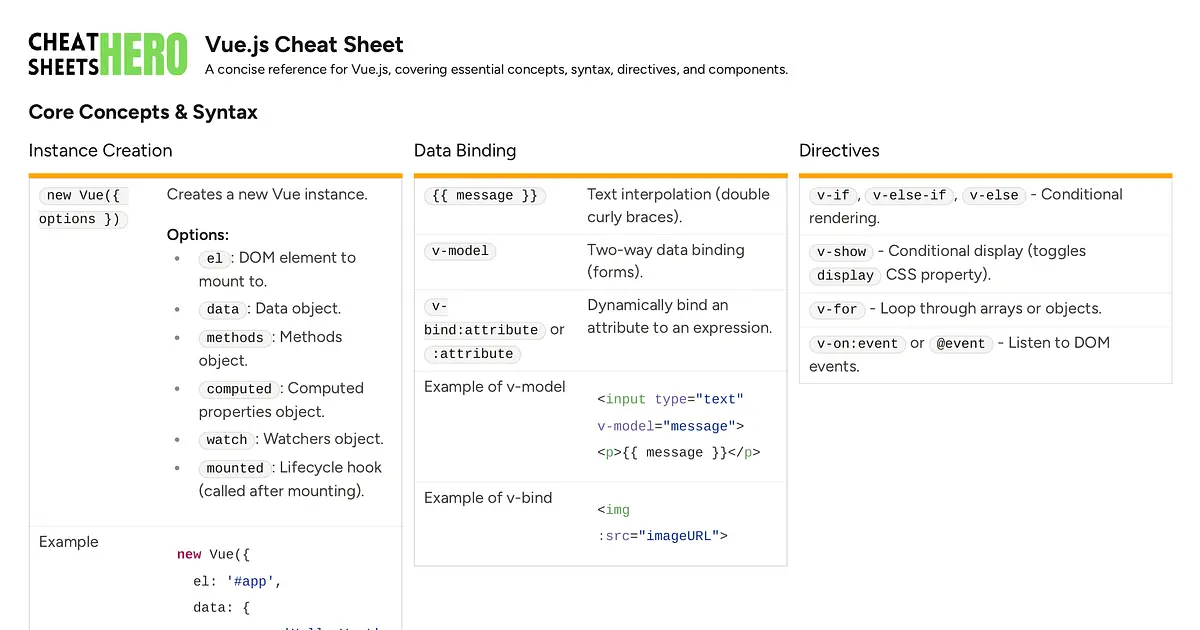Click the Instance Creation section heading
This screenshot has height=630, width=1200.
click(x=100, y=150)
